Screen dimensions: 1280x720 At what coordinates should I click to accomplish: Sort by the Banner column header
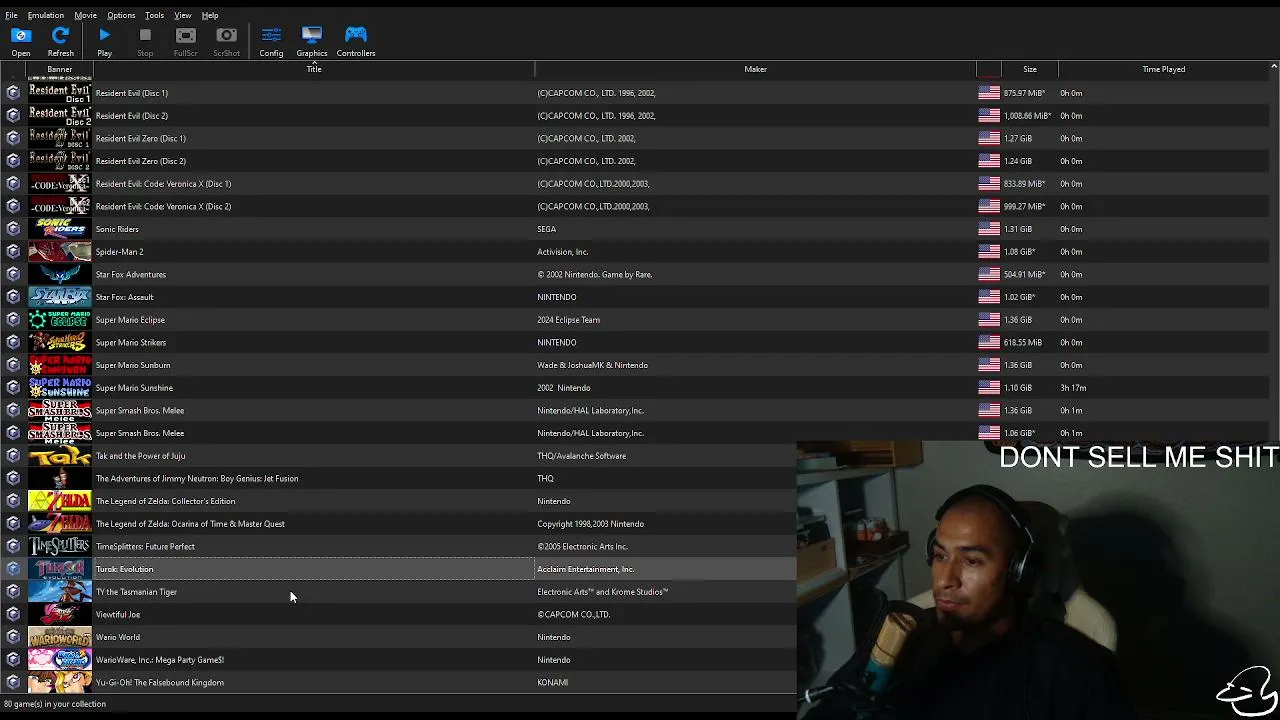tap(59, 69)
